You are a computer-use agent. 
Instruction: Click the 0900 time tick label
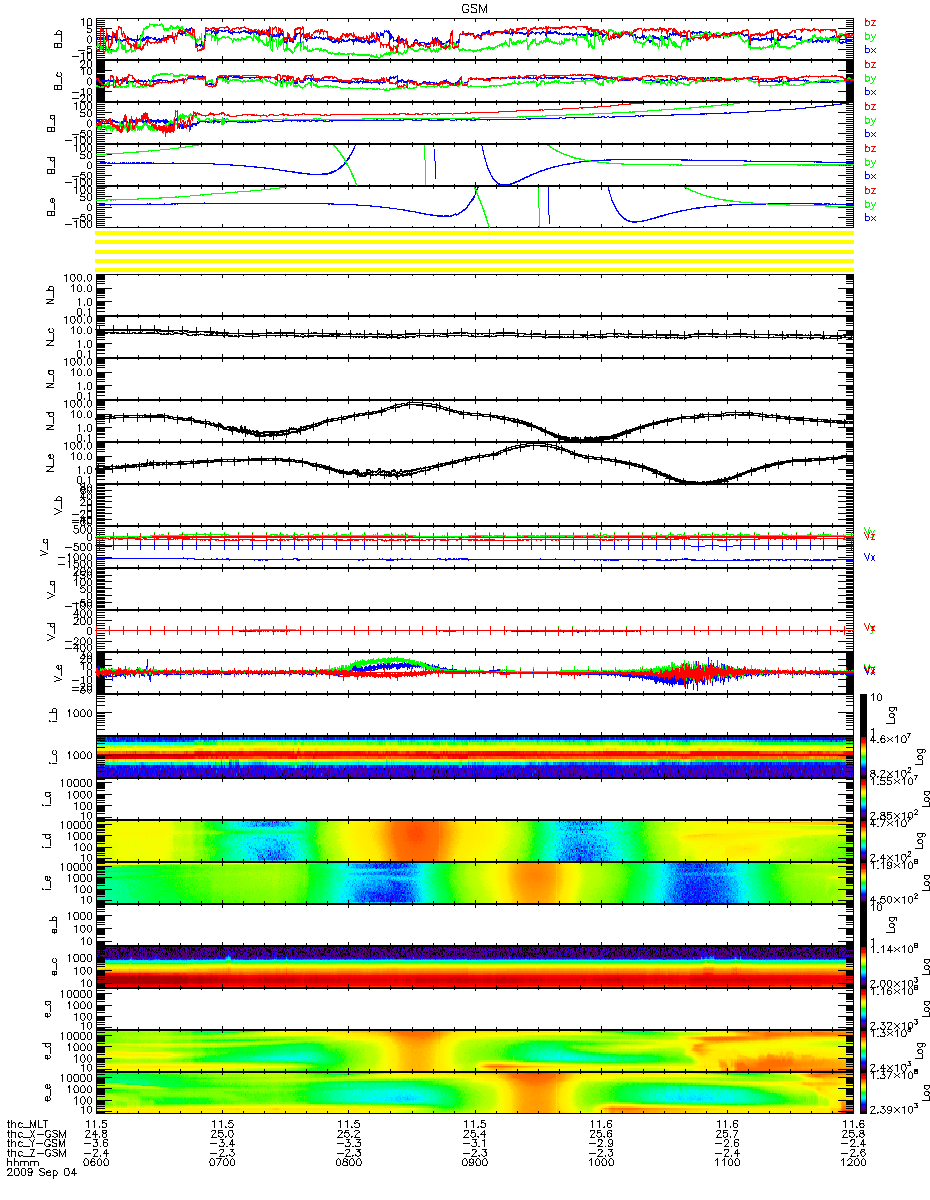(x=473, y=1162)
